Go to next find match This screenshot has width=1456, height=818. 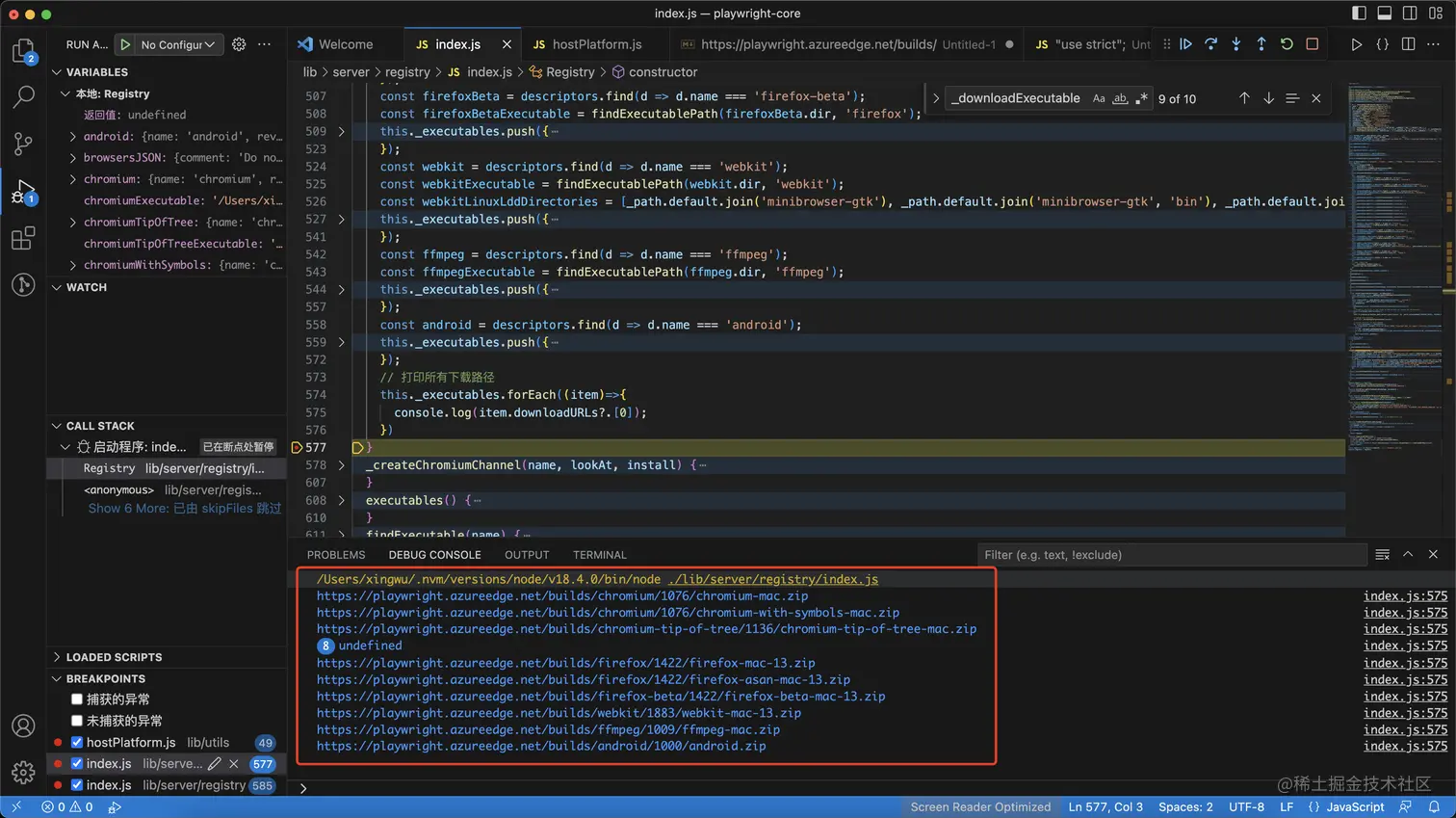pos(1268,98)
